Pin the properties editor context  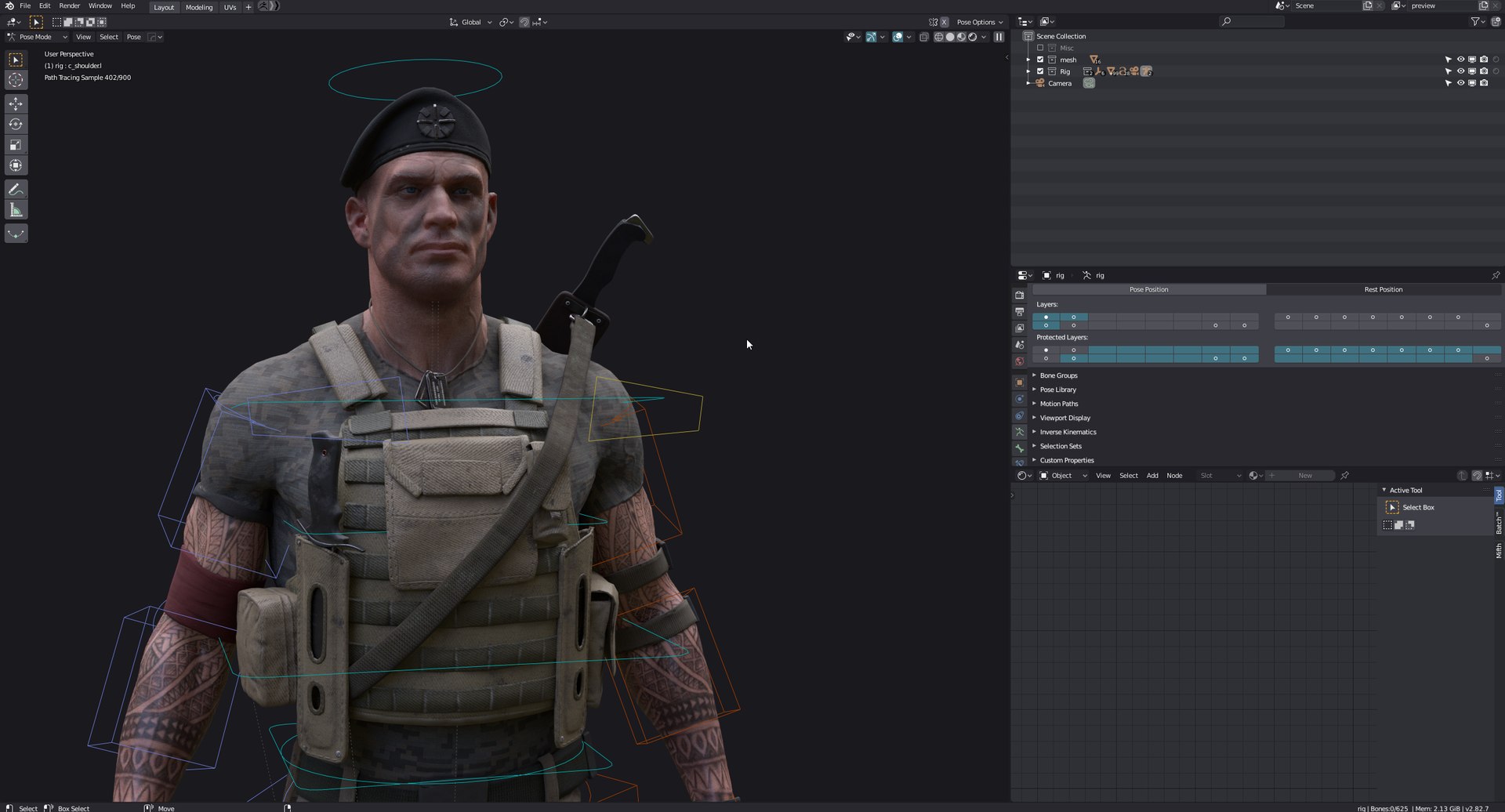coord(1496,275)
